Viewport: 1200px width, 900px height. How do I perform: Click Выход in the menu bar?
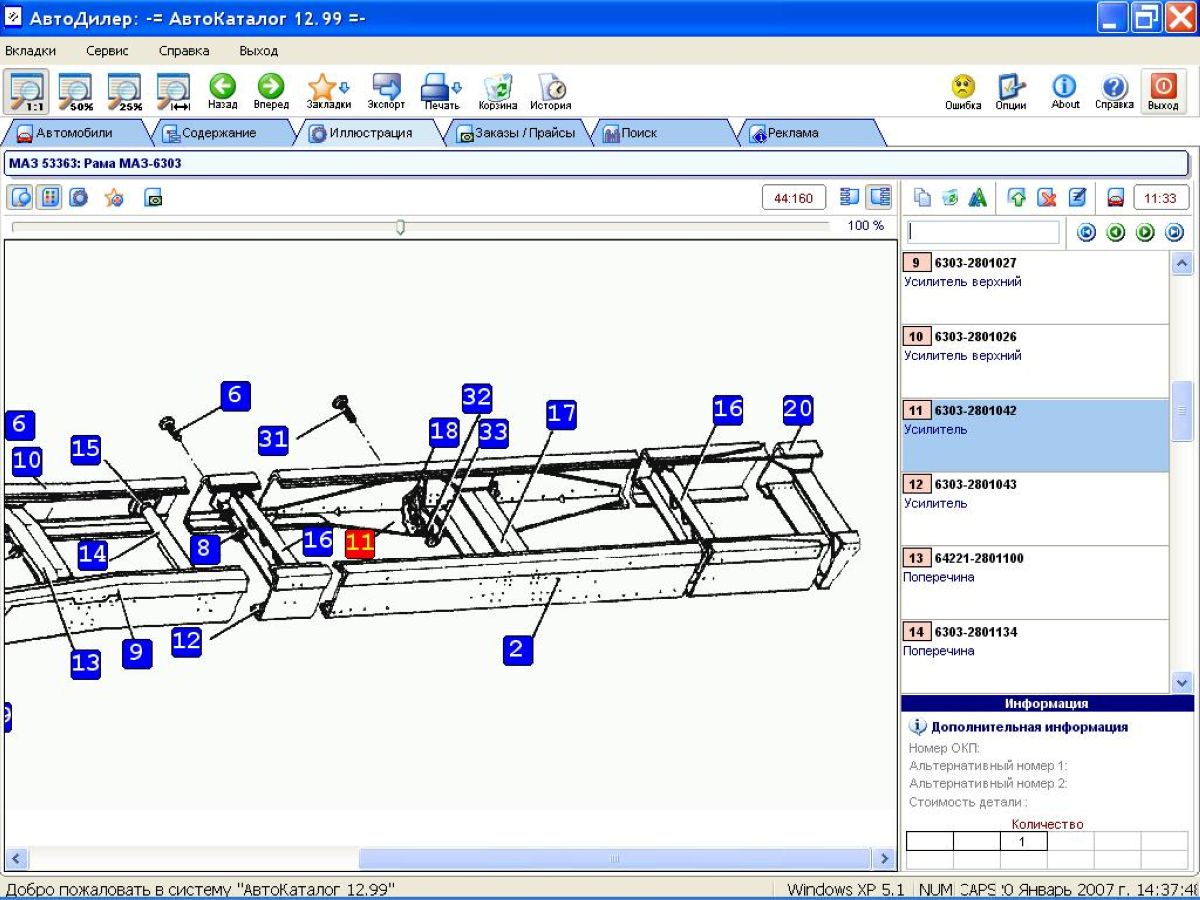click(259, 51)
